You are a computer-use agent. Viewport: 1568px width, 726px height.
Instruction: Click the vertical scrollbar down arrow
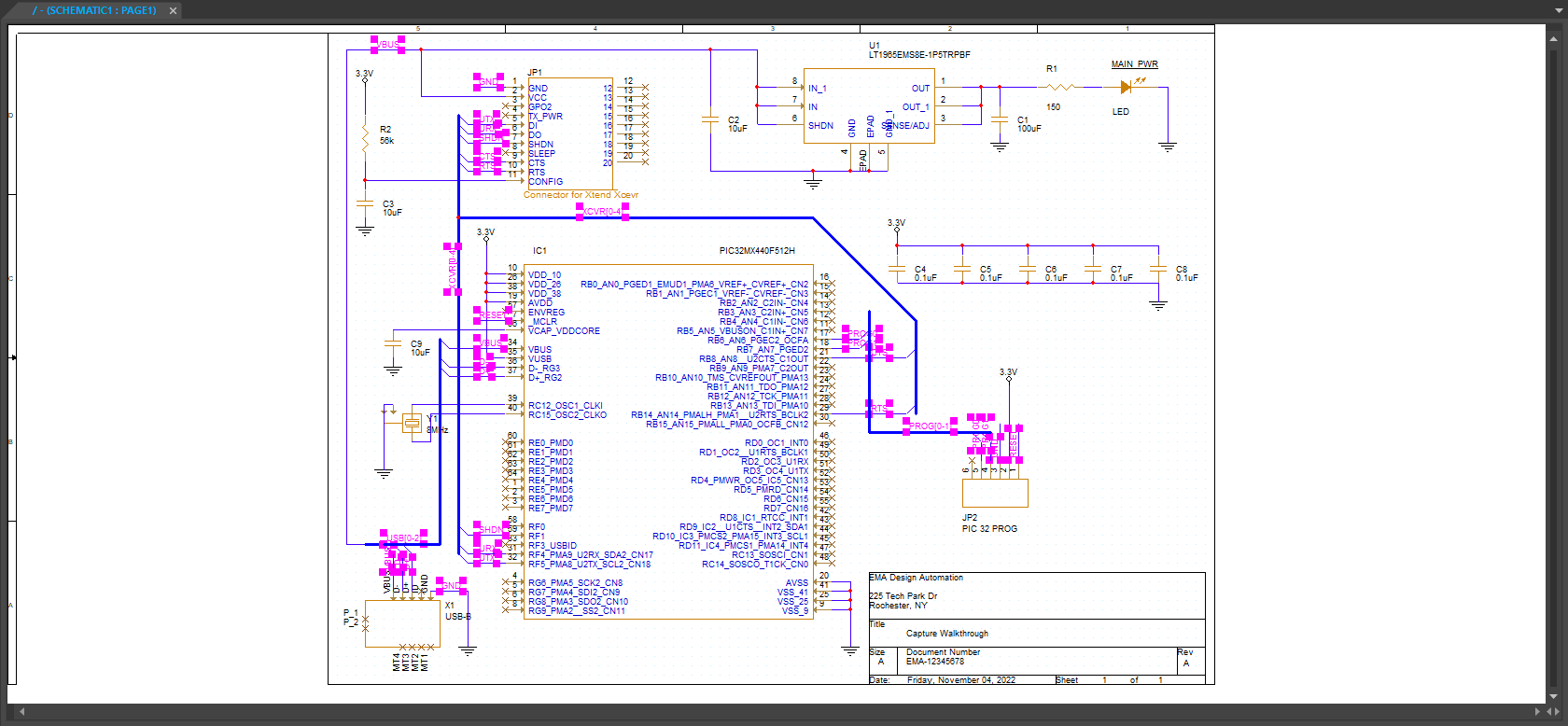point(1554,696)
